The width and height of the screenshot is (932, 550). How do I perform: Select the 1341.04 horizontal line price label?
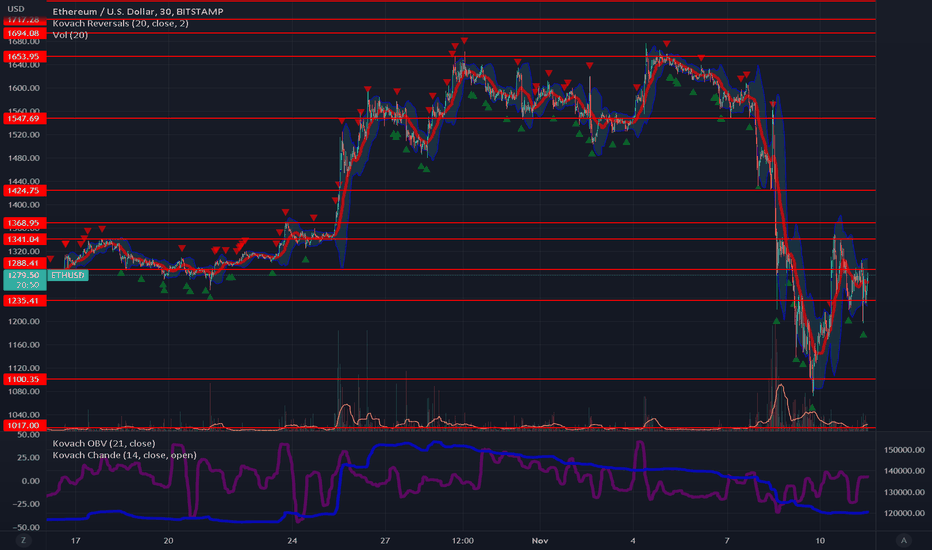point(24,239)
